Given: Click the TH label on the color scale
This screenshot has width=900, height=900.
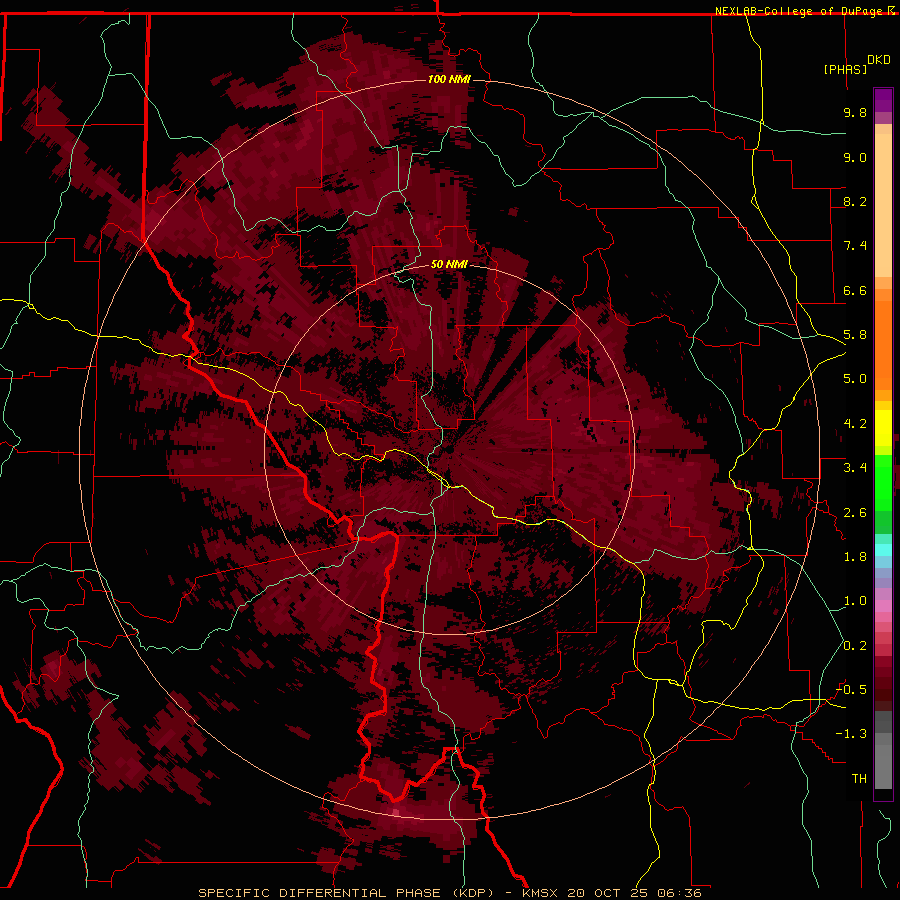Looking at the screenshot, I should click(x=859, y=779).
